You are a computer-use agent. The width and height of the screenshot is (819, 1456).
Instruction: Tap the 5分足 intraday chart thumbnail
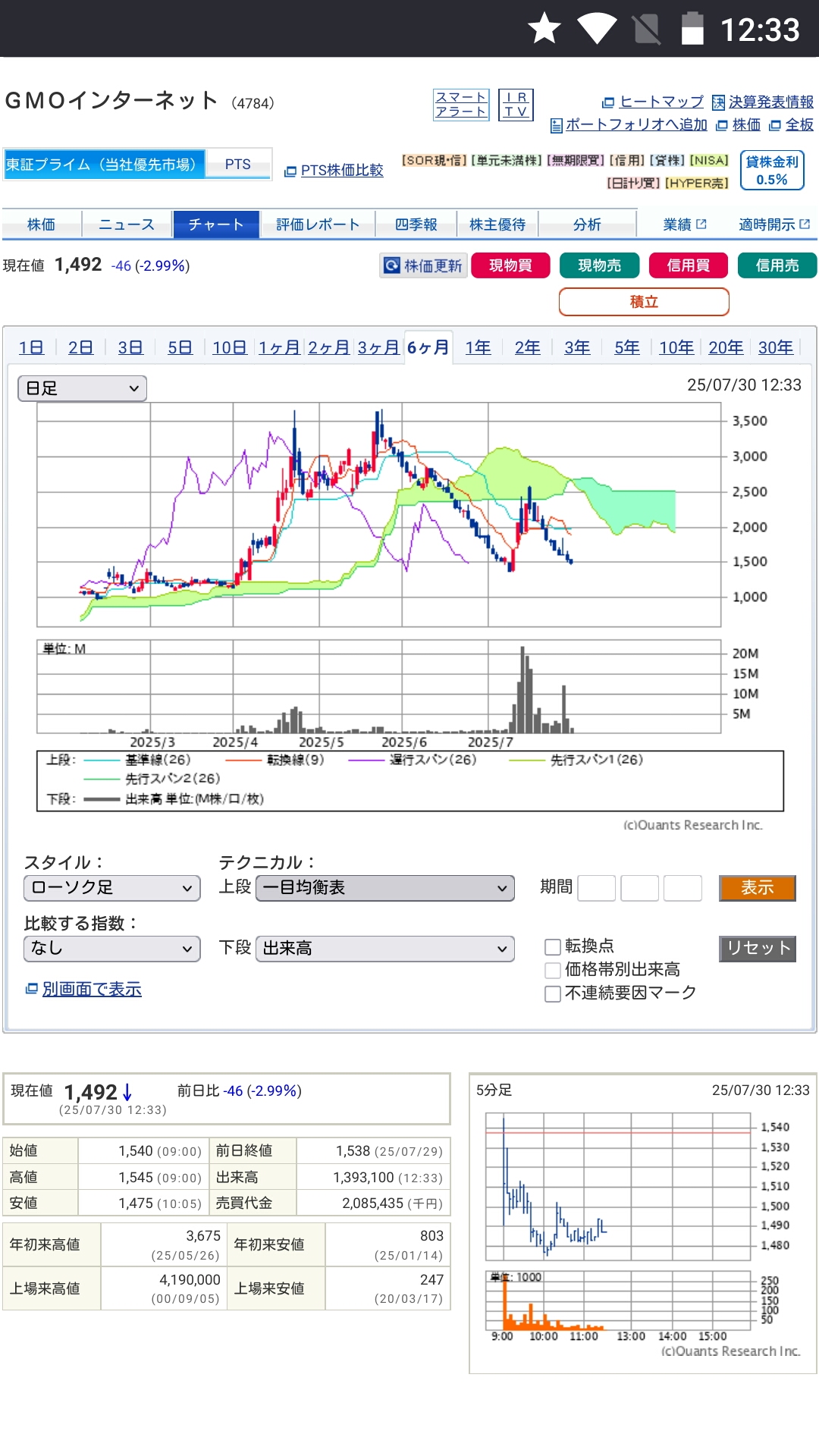(x=643, y=1223)
